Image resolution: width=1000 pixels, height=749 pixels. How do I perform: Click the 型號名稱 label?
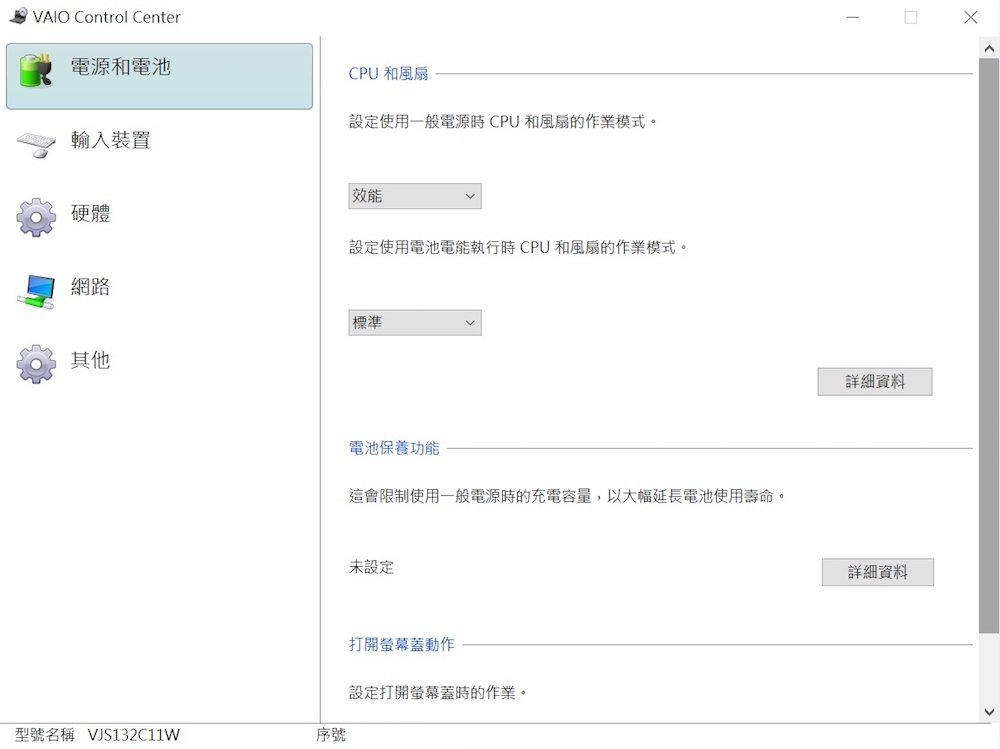coord(45,735)
